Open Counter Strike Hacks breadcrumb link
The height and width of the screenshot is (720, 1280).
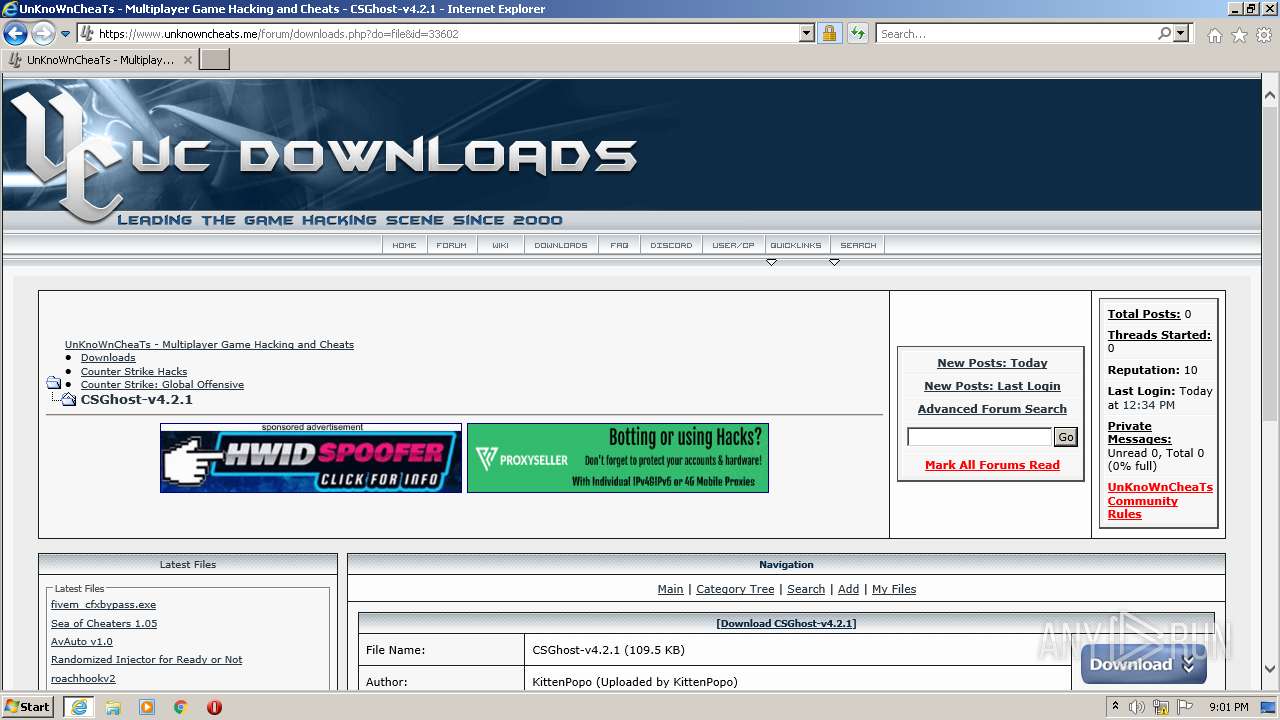click(x=134, y=372)
